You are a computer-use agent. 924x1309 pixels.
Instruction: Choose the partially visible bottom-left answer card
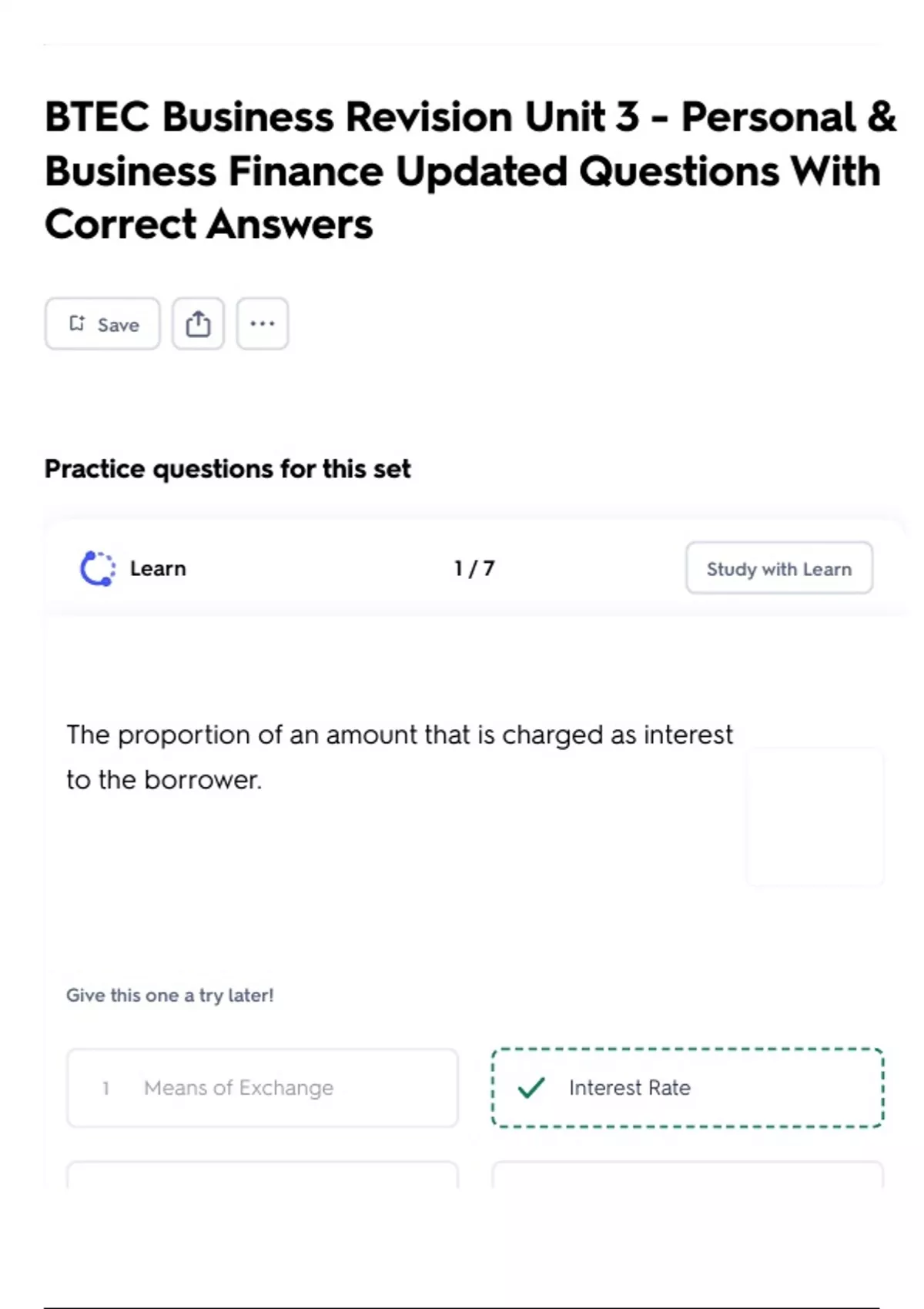[x=262, y=1175]
